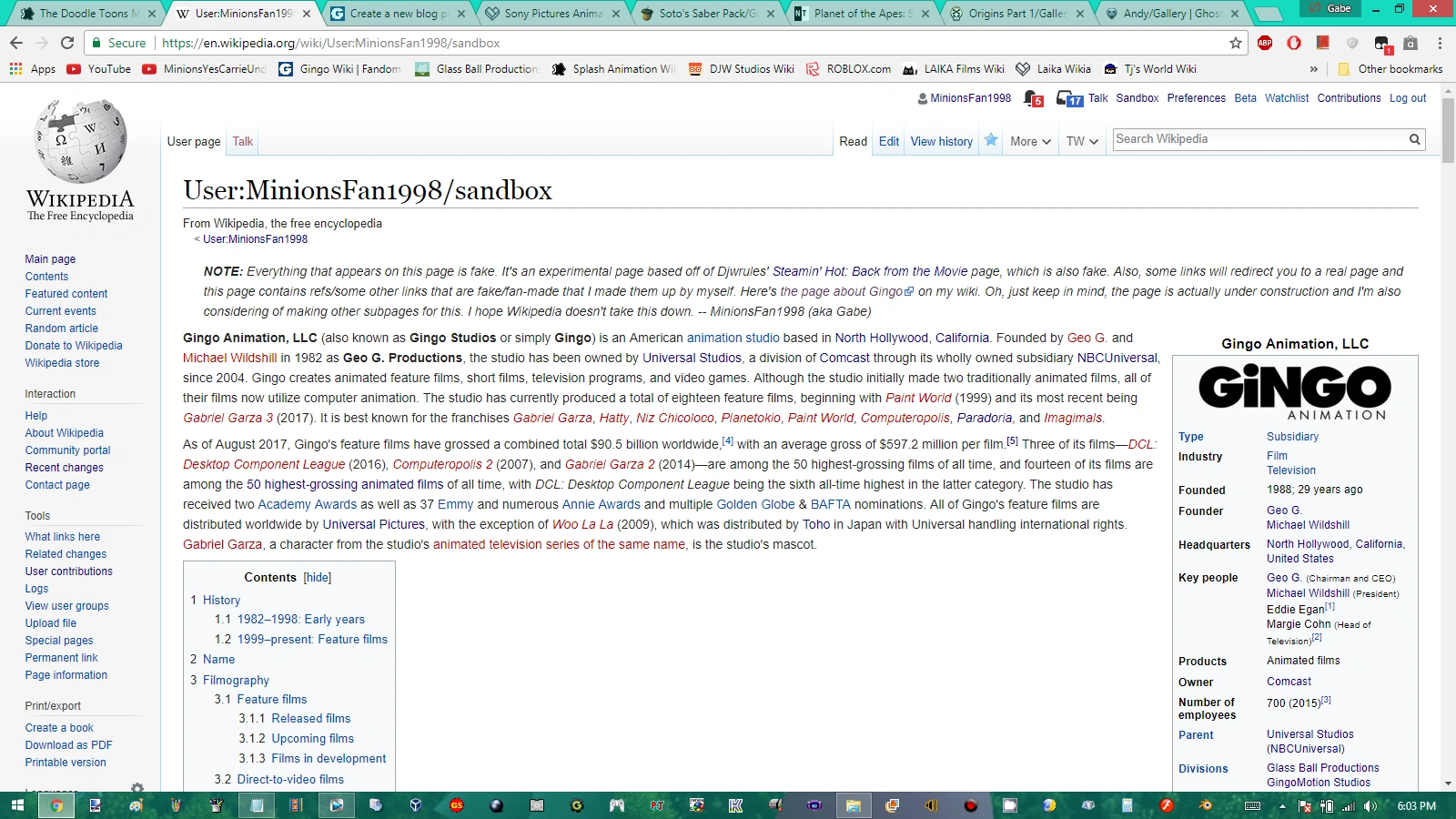
Task: Open a new browser tab
Action: point(1268,14)
